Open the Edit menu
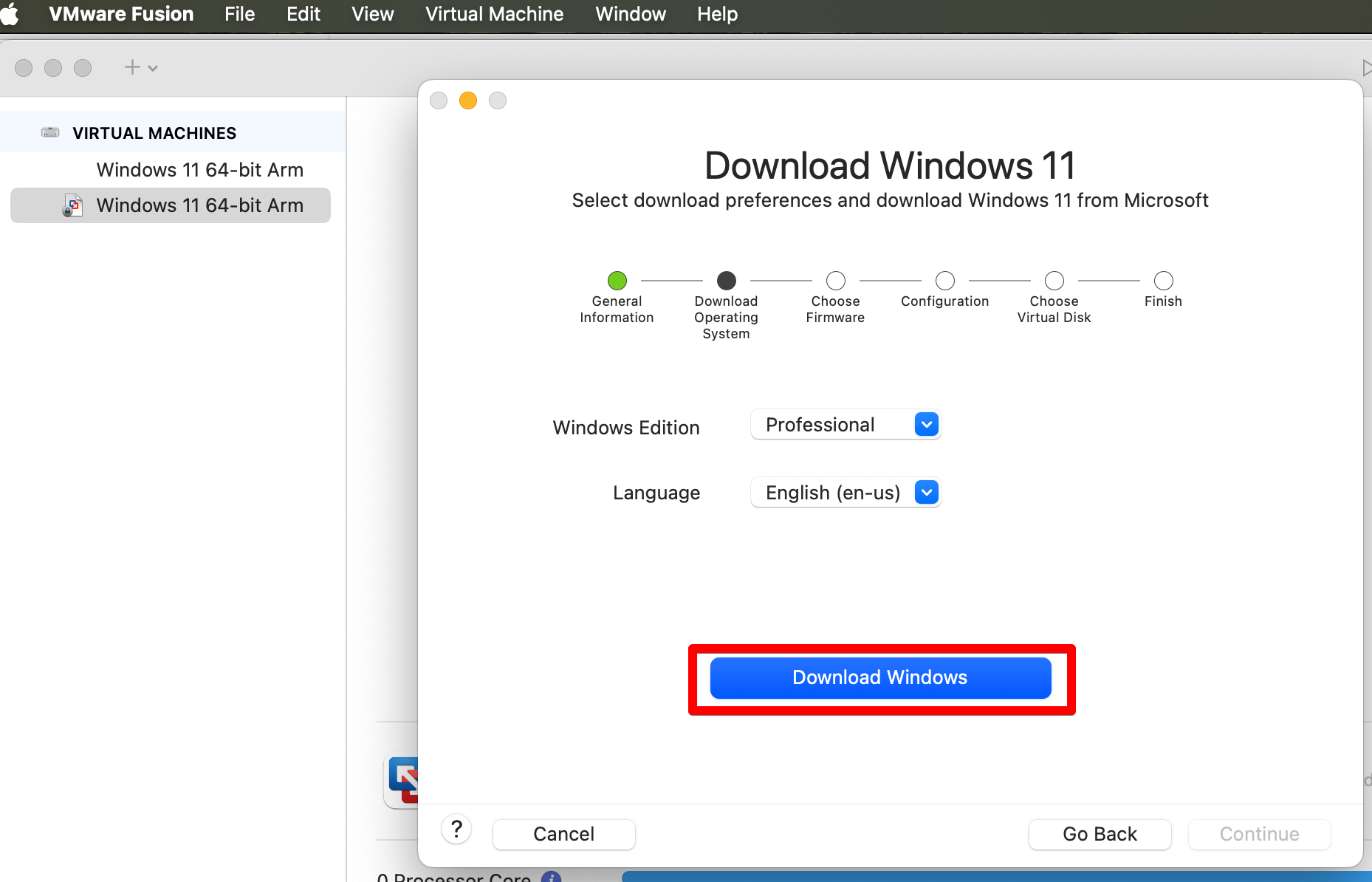The image size is (1372, 882). [303, 14]
